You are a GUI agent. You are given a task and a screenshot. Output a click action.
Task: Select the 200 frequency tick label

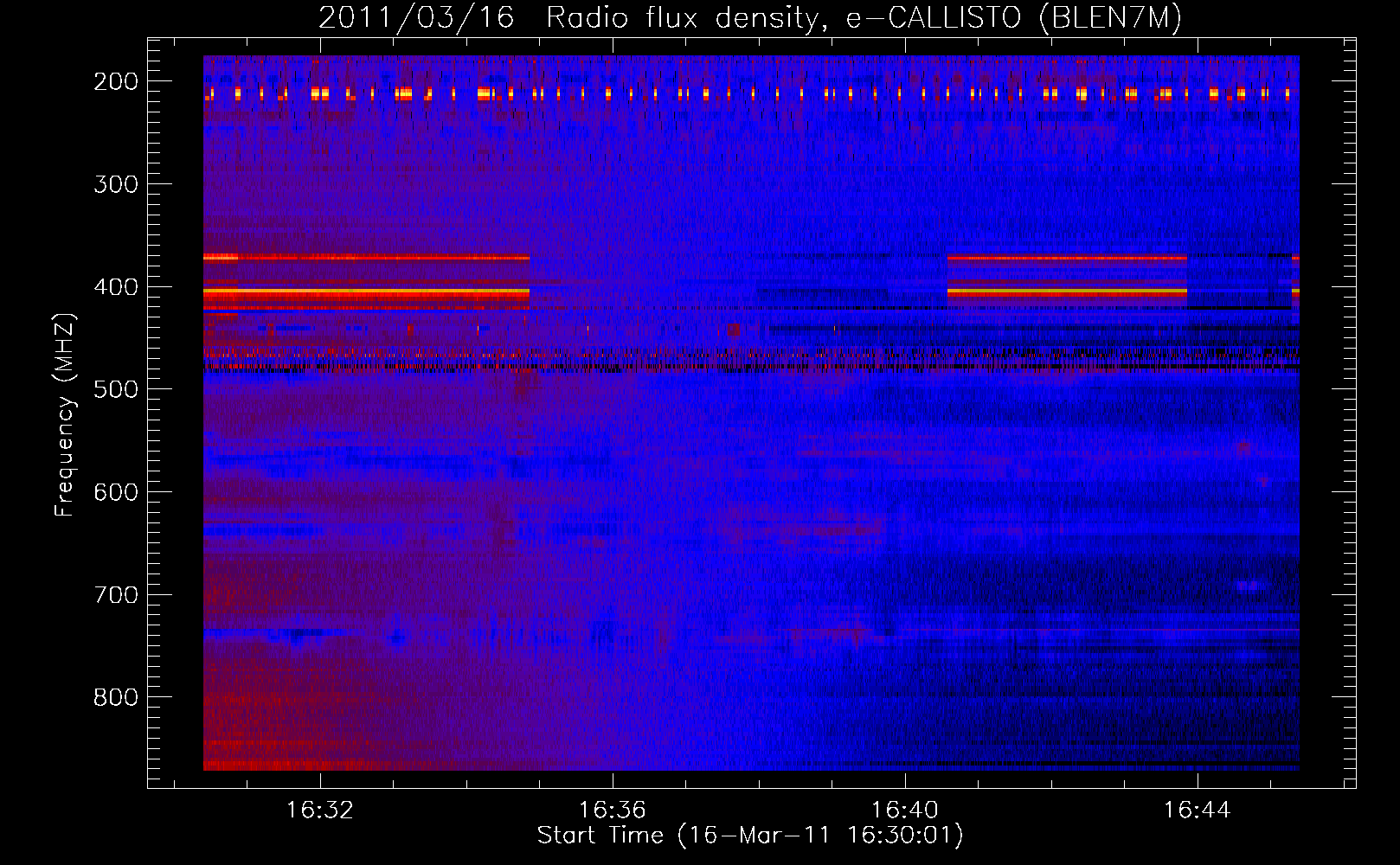(x=116, y=81)
